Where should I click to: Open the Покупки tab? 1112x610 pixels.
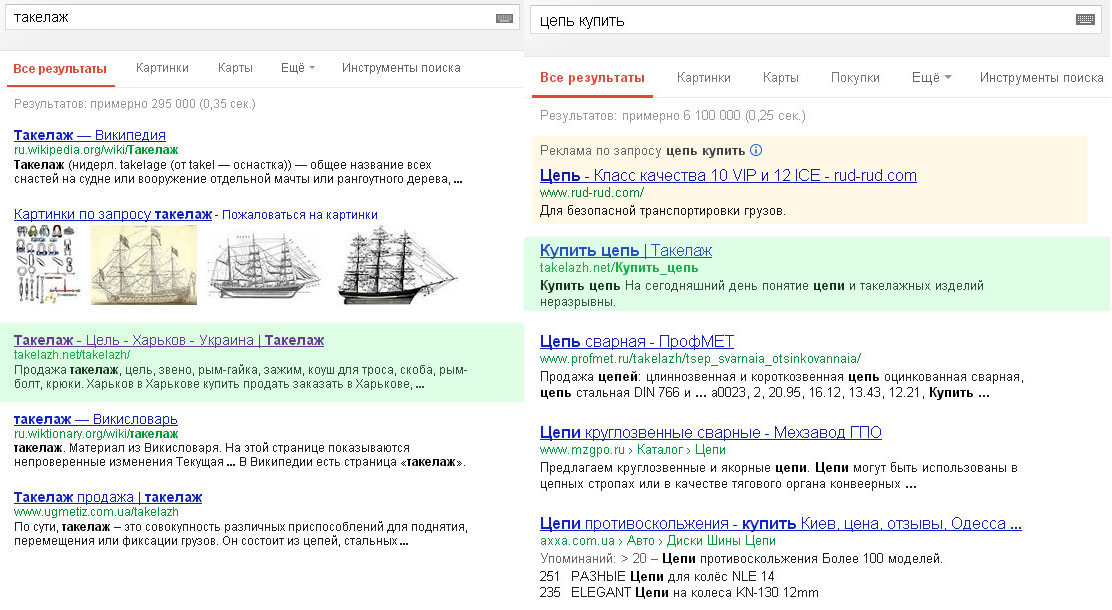pyautogui.click(x=855, y=77)
